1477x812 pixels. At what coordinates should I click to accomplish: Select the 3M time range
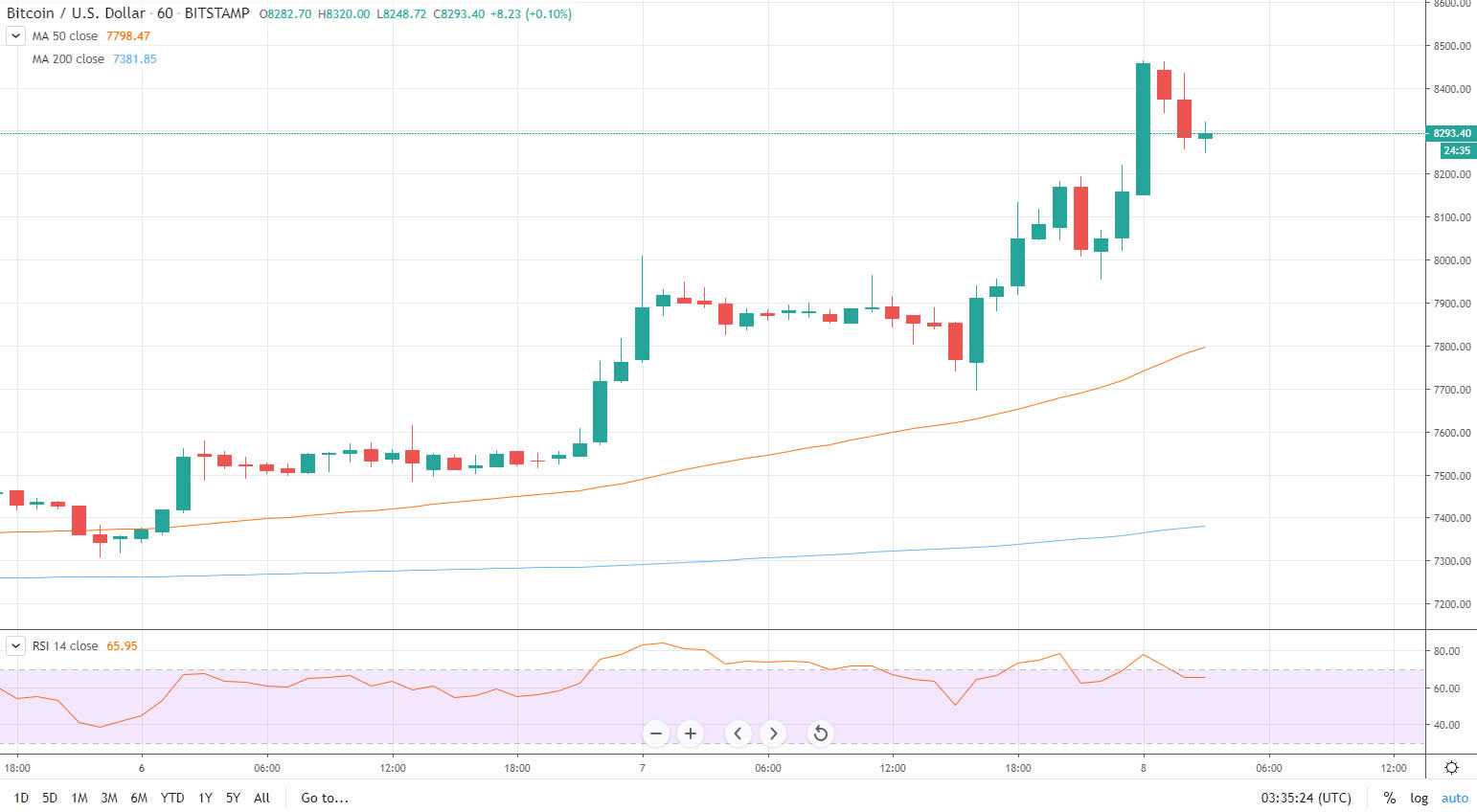point(109,798)
